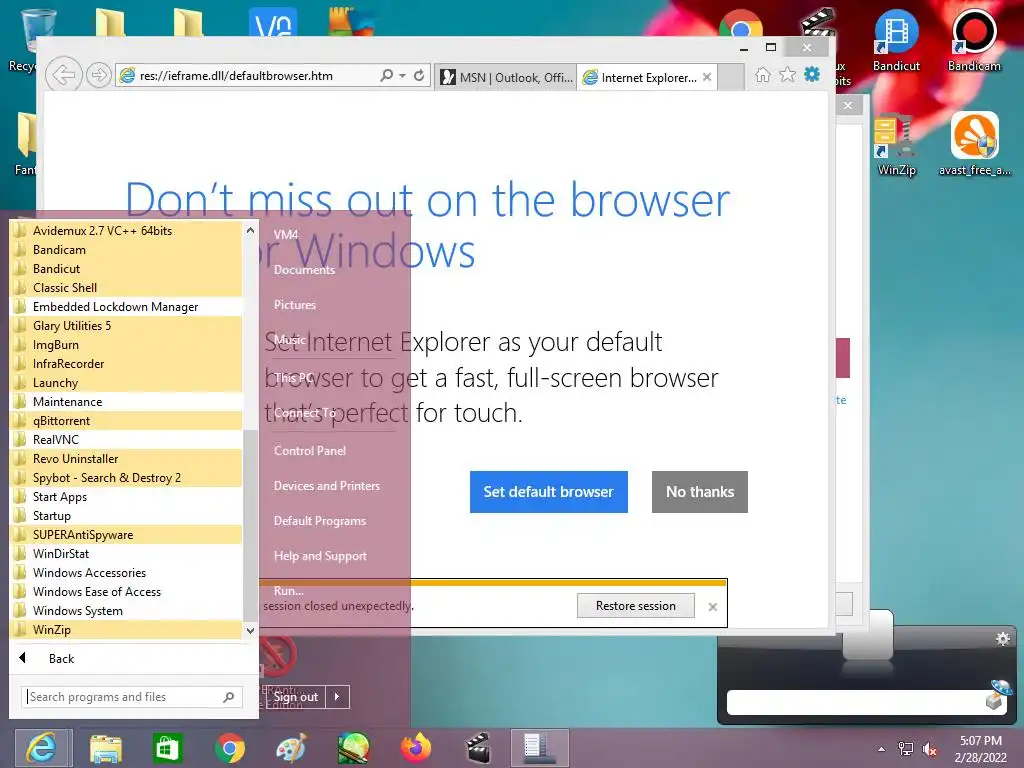Expand the Sign out options arrow
Screen dimensions: 1024x768
click(337, 697)
